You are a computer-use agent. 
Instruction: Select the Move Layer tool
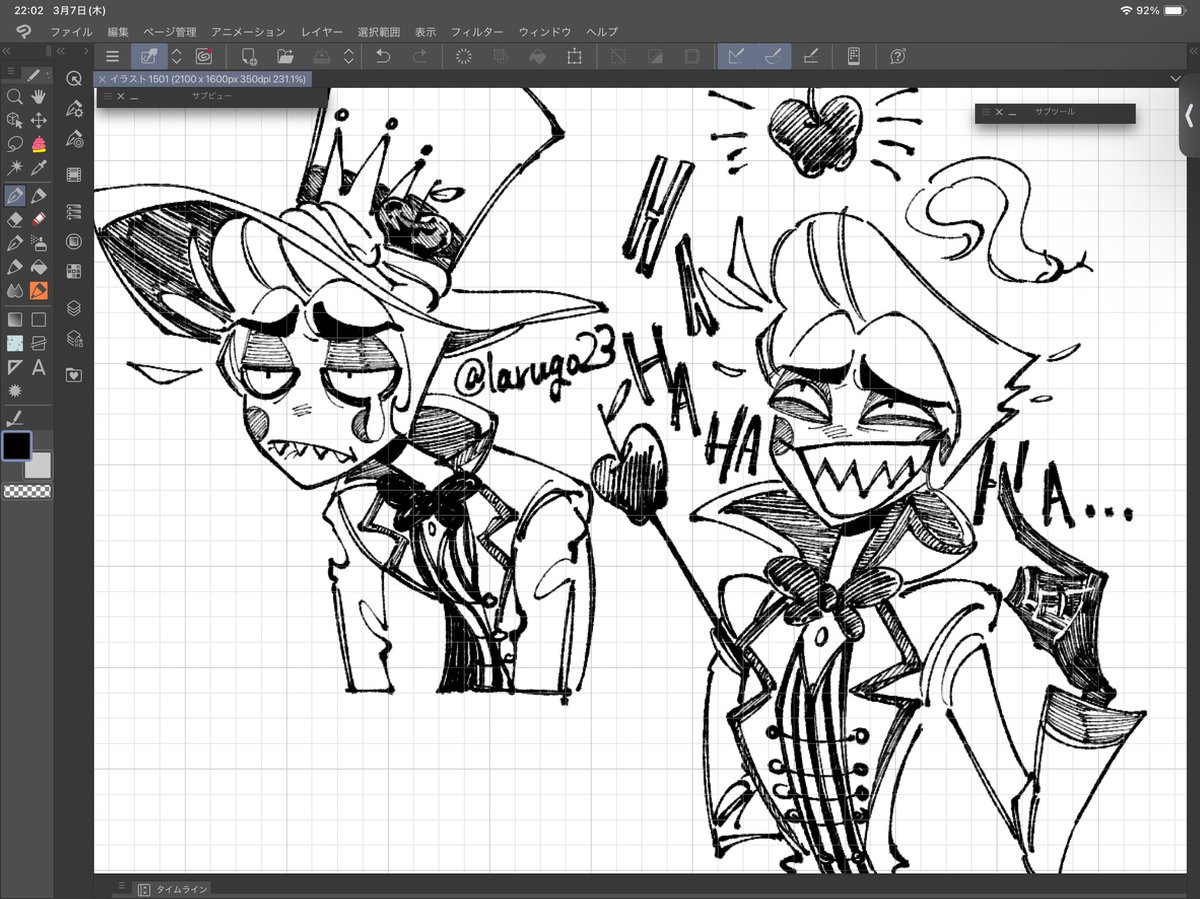39,121
